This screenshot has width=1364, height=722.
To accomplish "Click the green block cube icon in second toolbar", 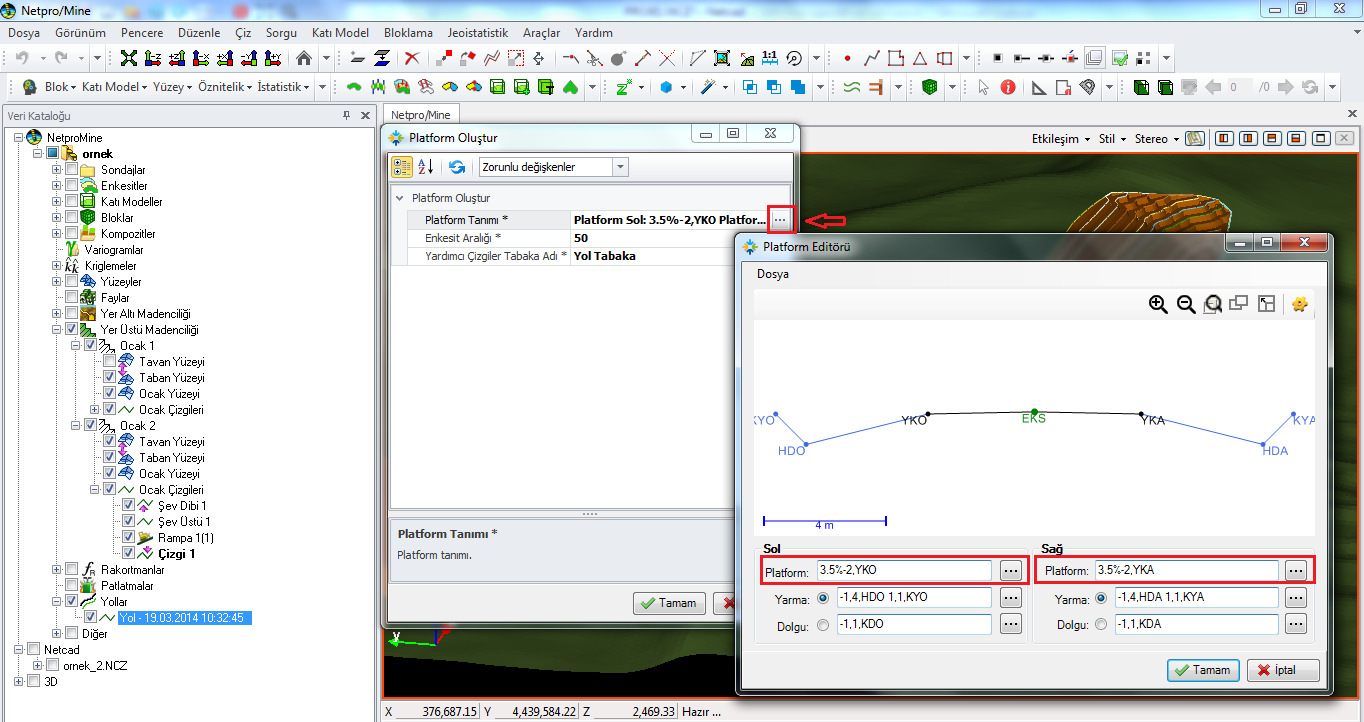I will point(930,87).
